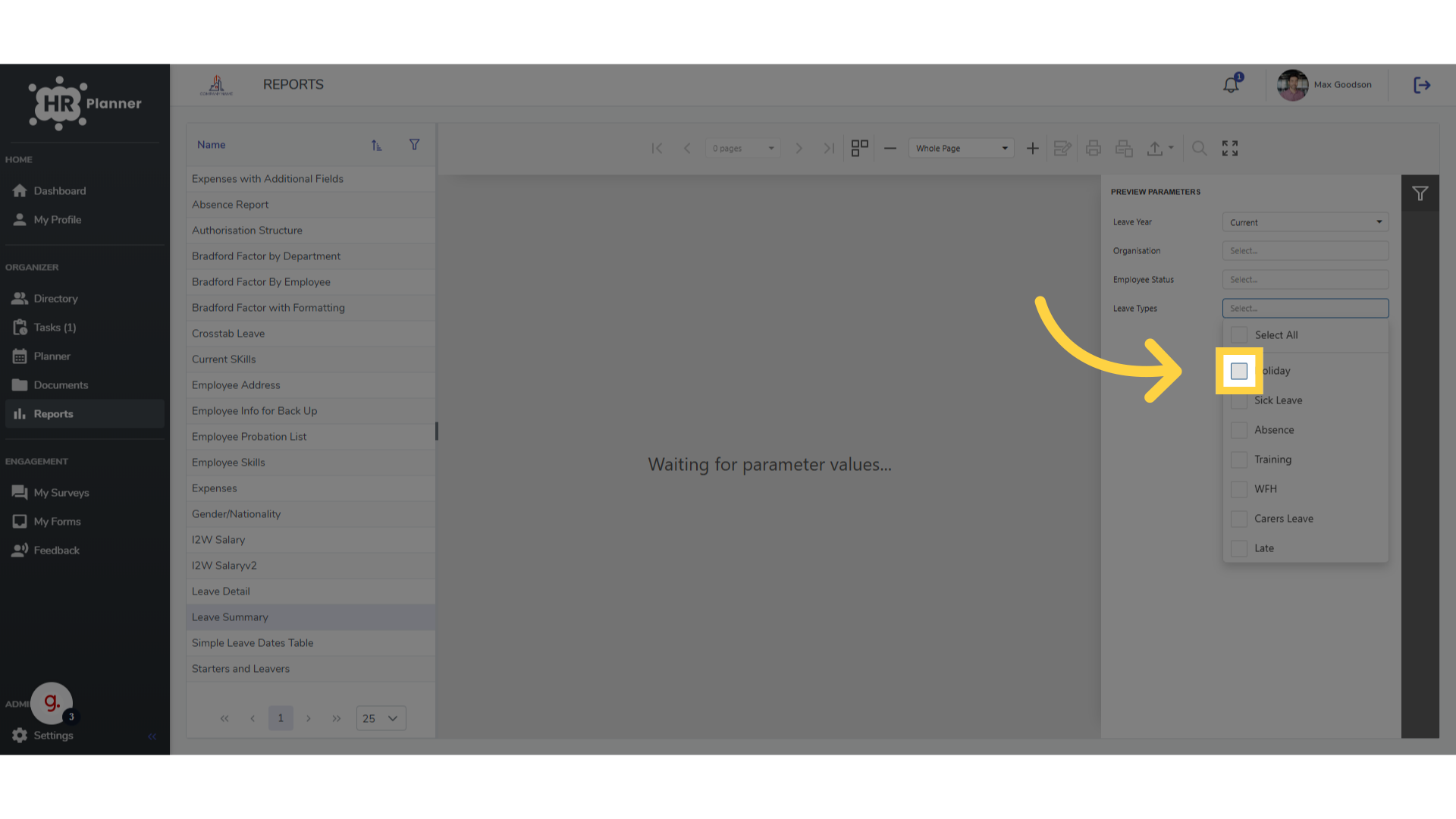This screenshot has width=1456, height=819.
Task: Tick the Holiday leave type checkbox
Action: click(1239, 371)
